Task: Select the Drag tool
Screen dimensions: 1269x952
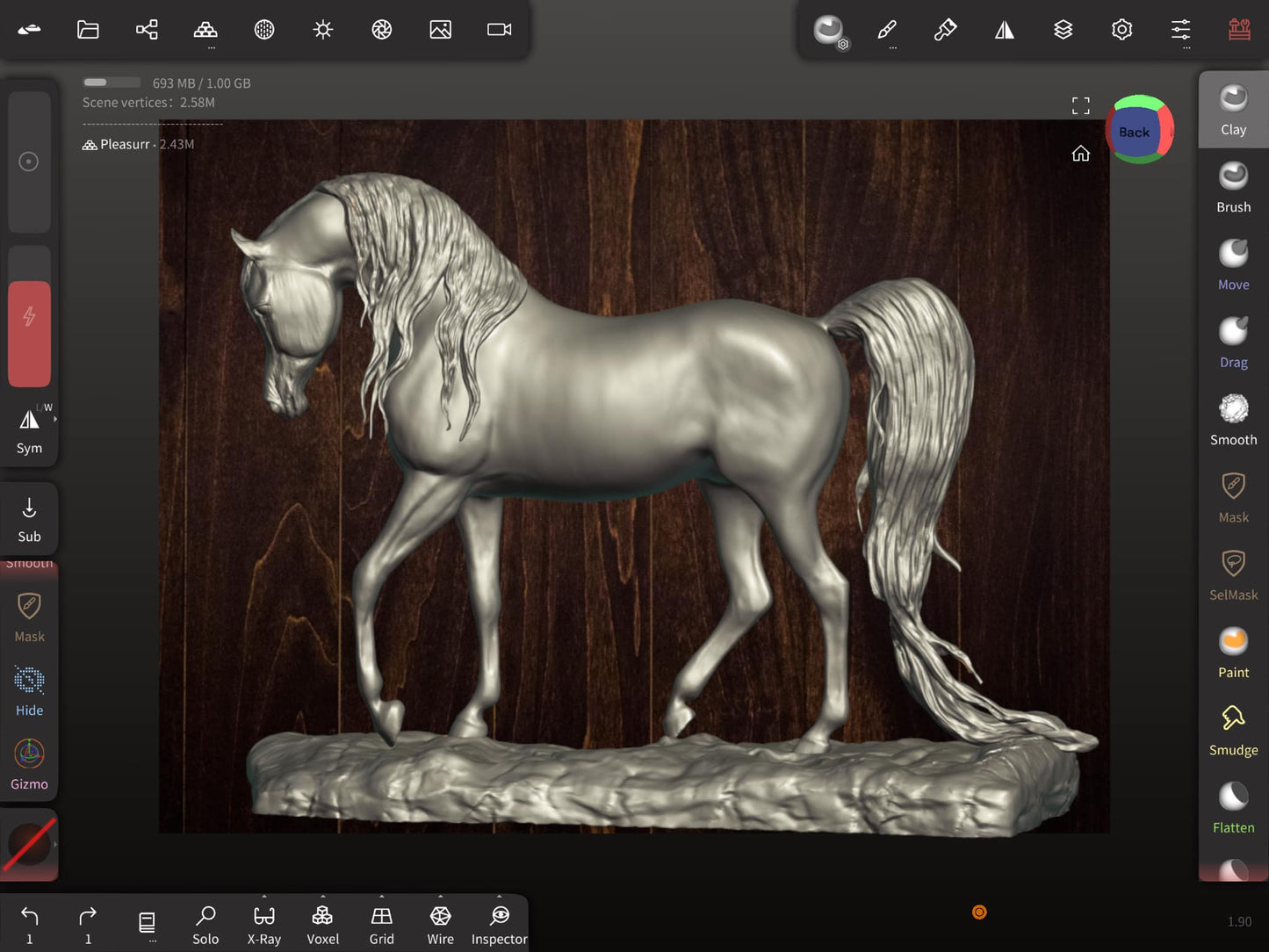Action: coord(1233,343)
